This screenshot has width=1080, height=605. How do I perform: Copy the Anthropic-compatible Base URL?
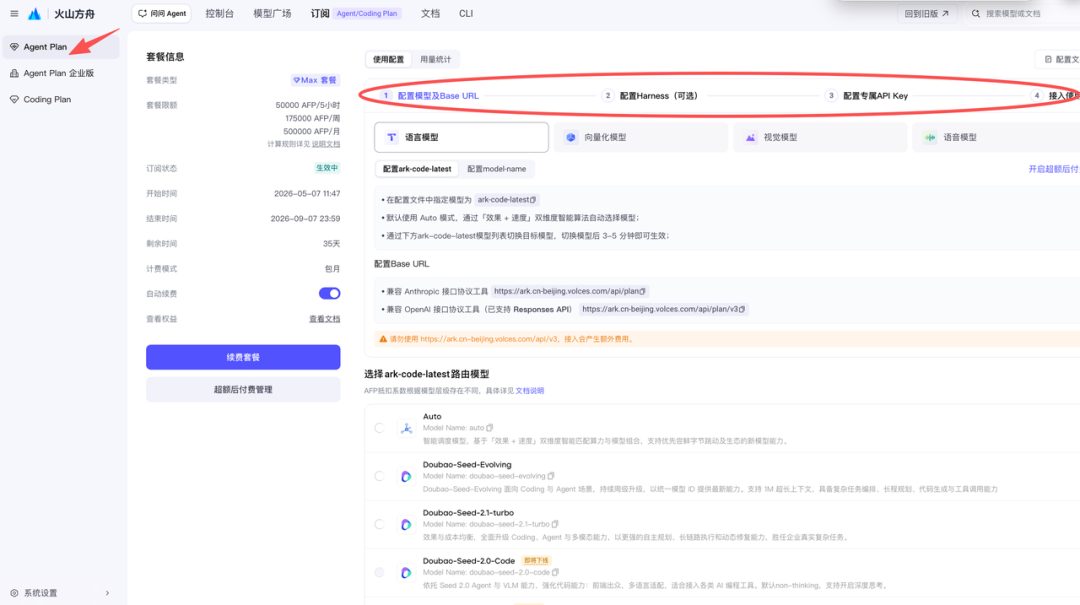tap(643, 291)
